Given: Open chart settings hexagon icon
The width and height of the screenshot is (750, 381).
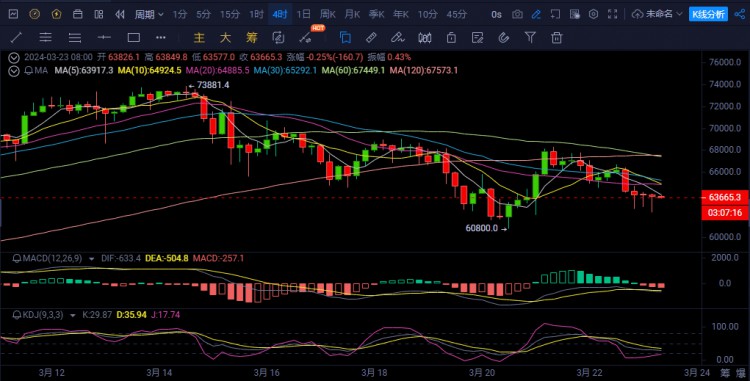Looking at the screenshot, I should click(x=593, y=14).
